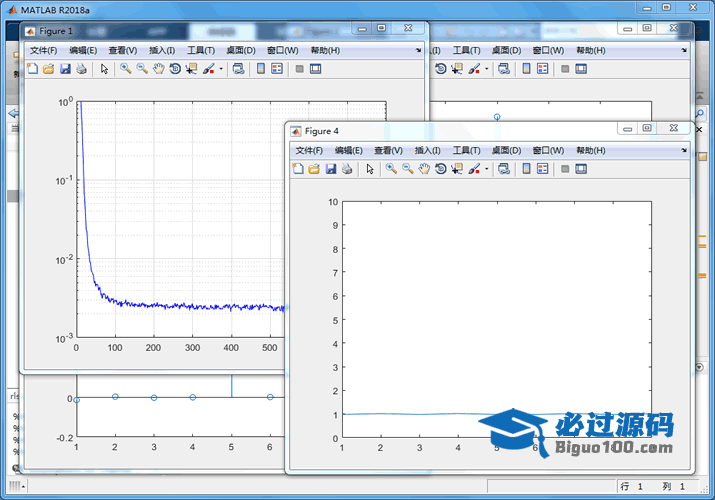
Task: Click Data Cursor tool in background figure window
Action: 457,69
